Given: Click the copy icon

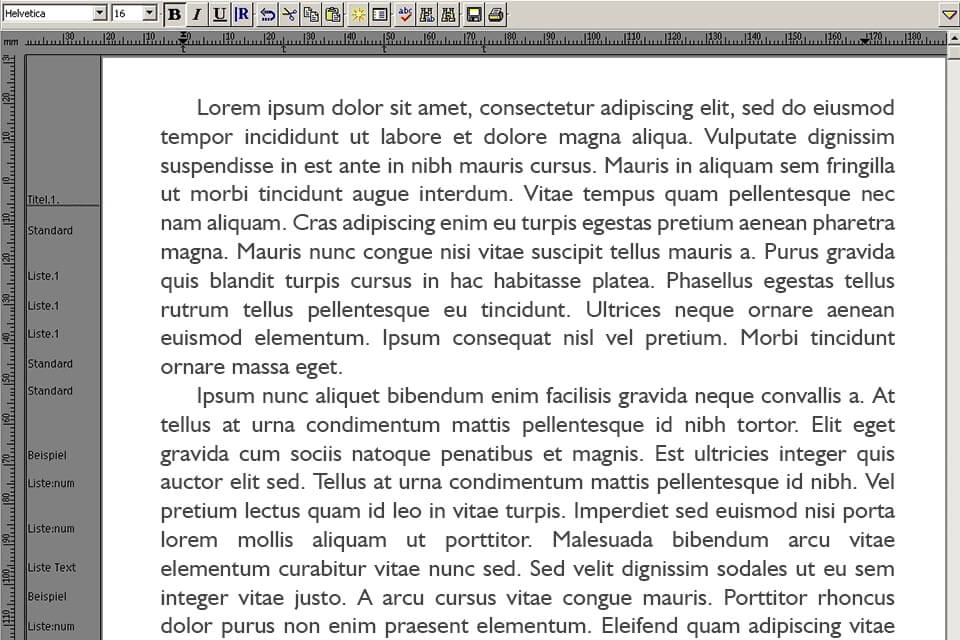Looking at the screenshot, I should [312, 14].
